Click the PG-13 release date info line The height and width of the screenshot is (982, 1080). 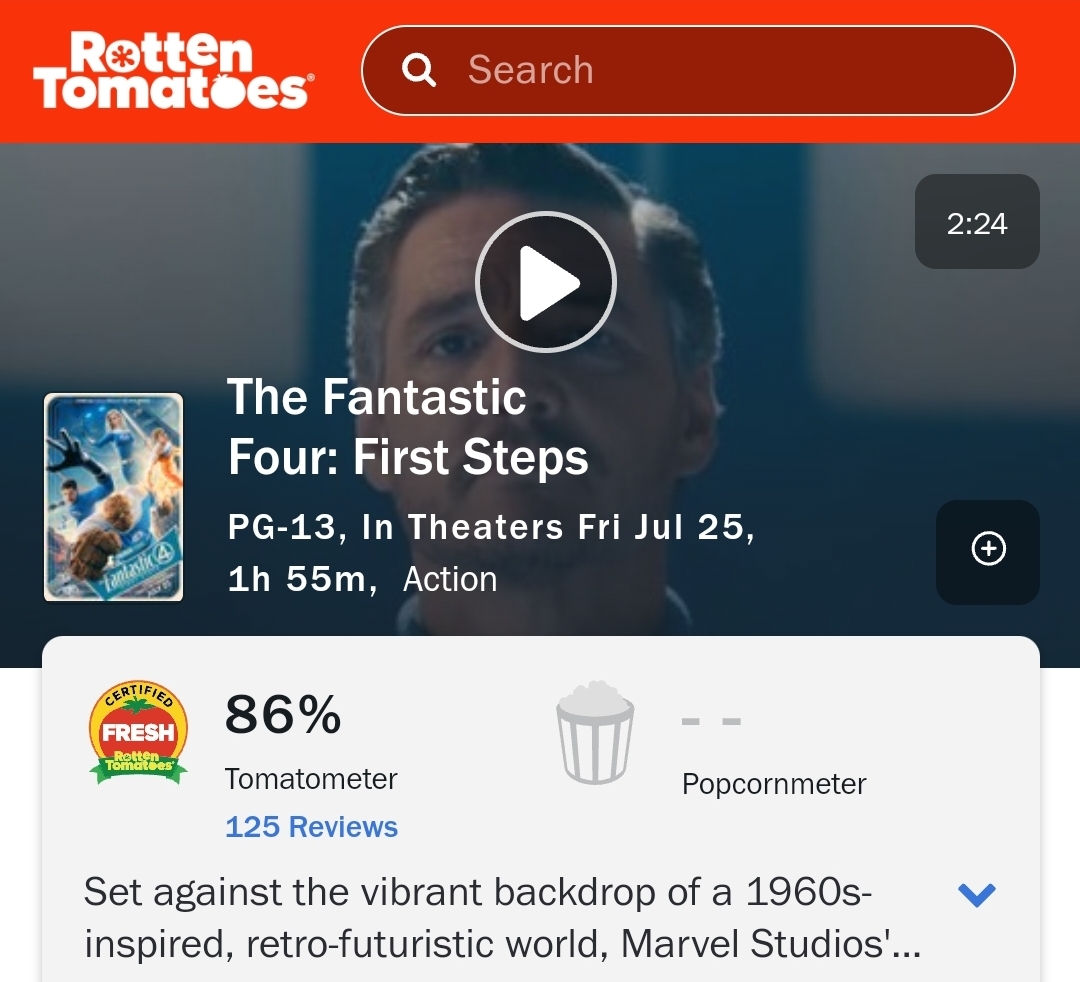click(x=490, y=527)
